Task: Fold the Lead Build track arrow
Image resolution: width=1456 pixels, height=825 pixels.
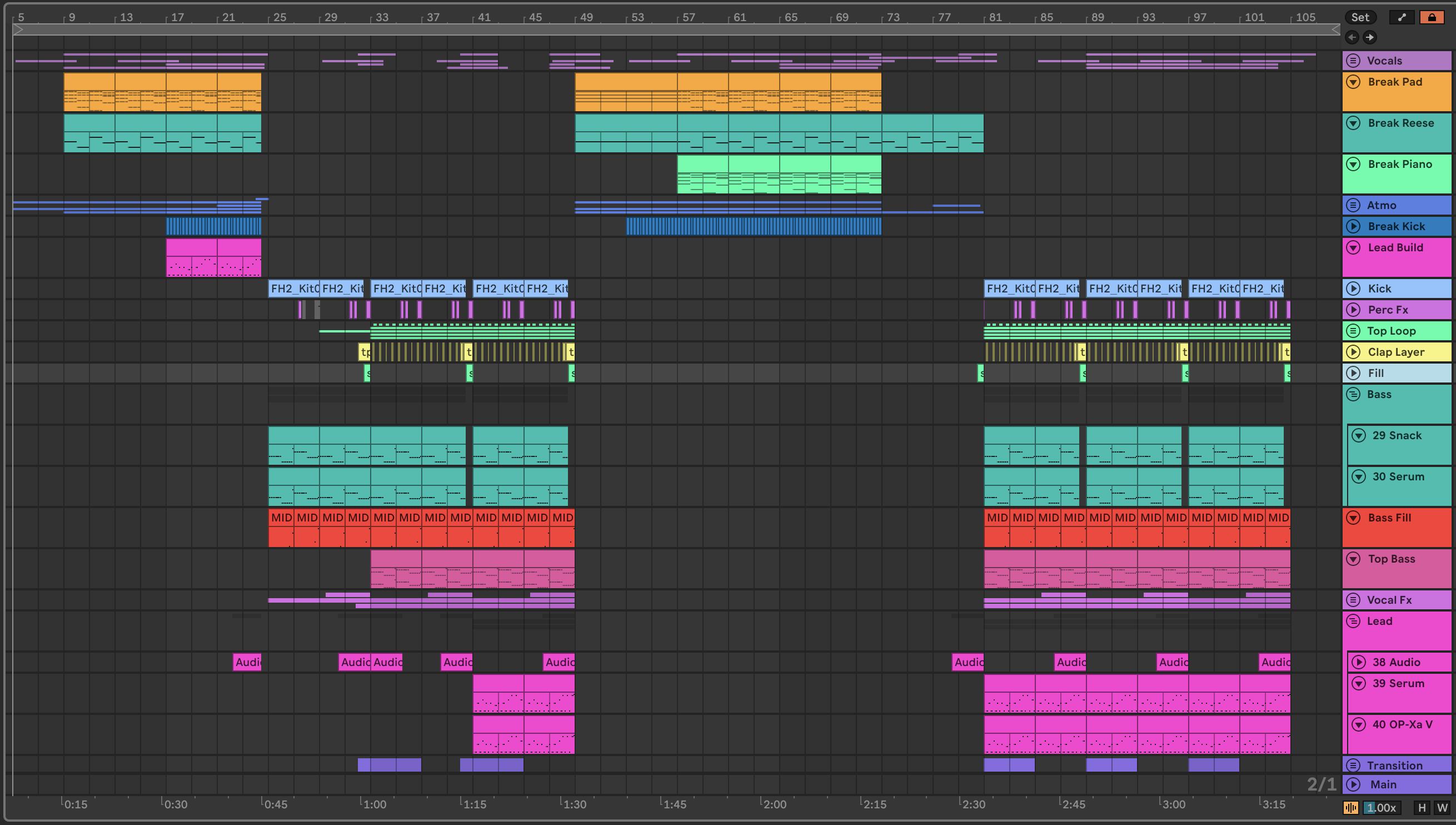Action: click(x=1354, y=247)
